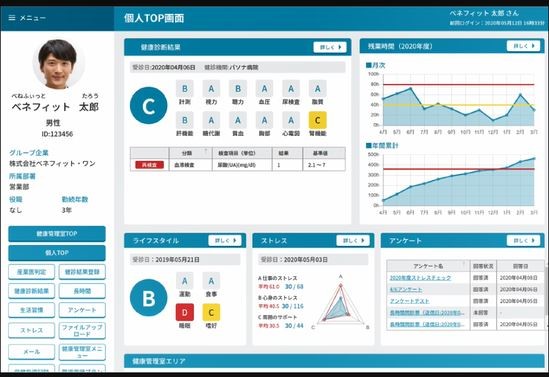Open the 健康診断結果 sidebar button

click(x=32, y=291)
